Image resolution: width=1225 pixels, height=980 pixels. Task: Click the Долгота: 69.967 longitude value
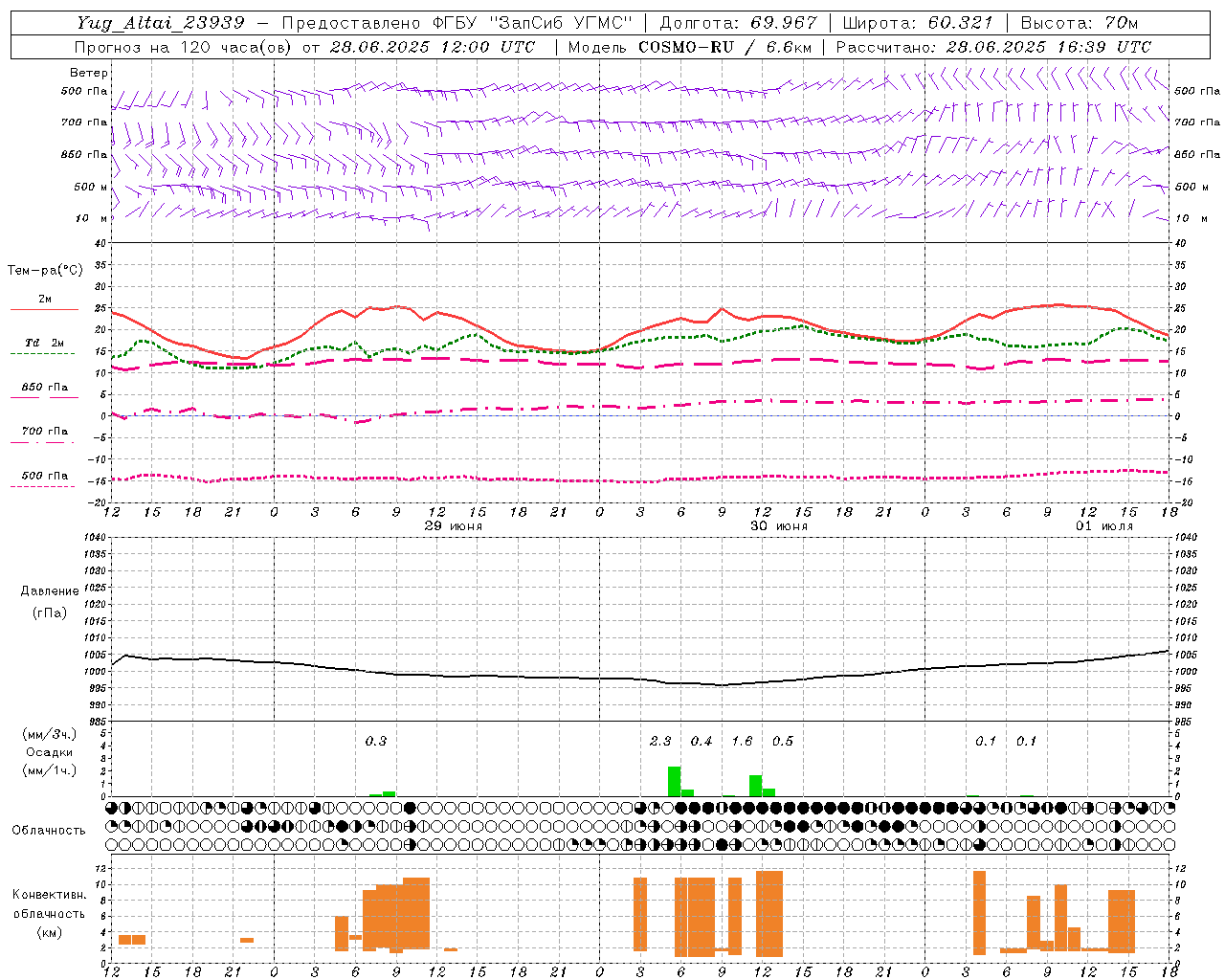(738, 23)
